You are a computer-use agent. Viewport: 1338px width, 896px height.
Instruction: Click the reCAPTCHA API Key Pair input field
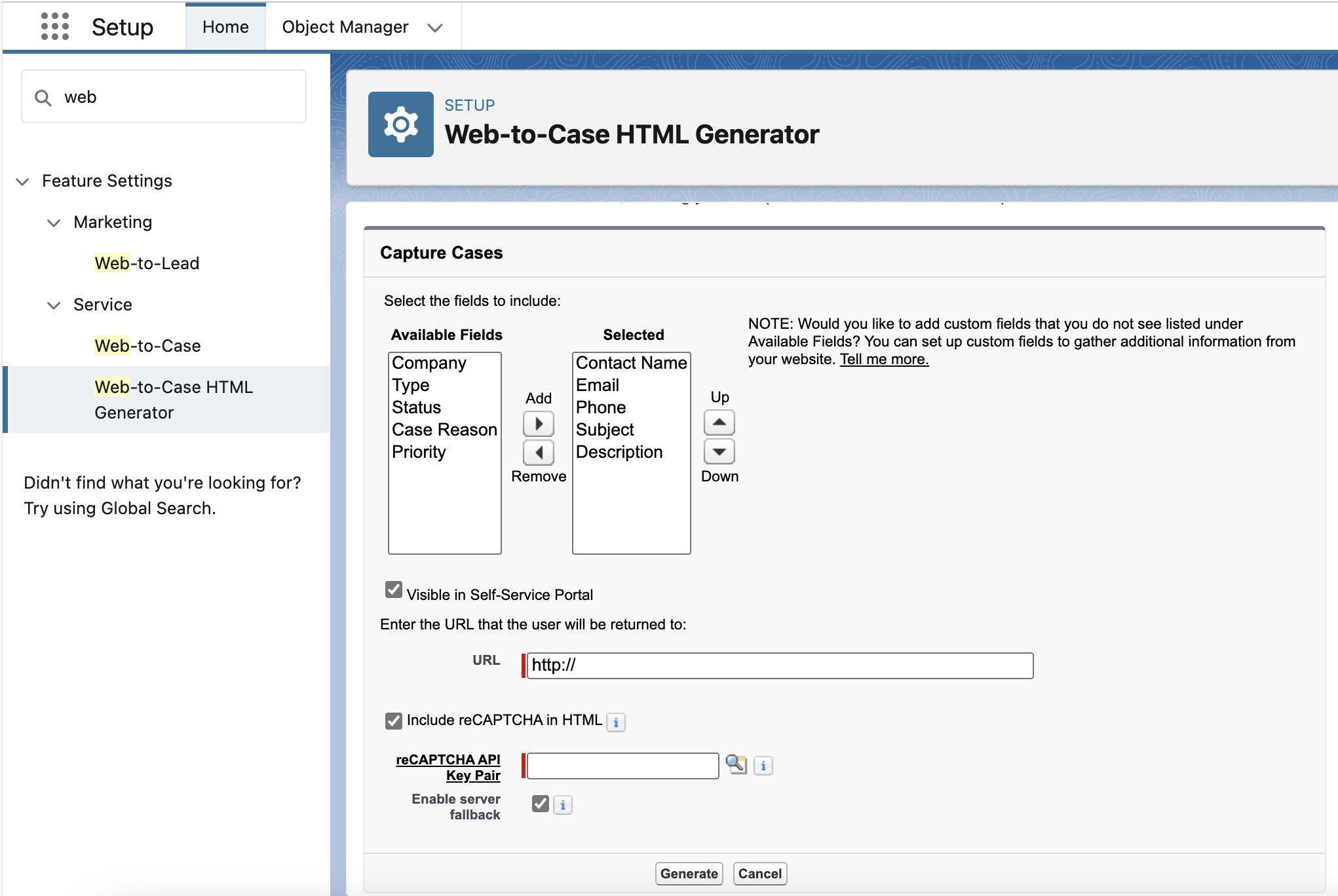tap(622, 766)
